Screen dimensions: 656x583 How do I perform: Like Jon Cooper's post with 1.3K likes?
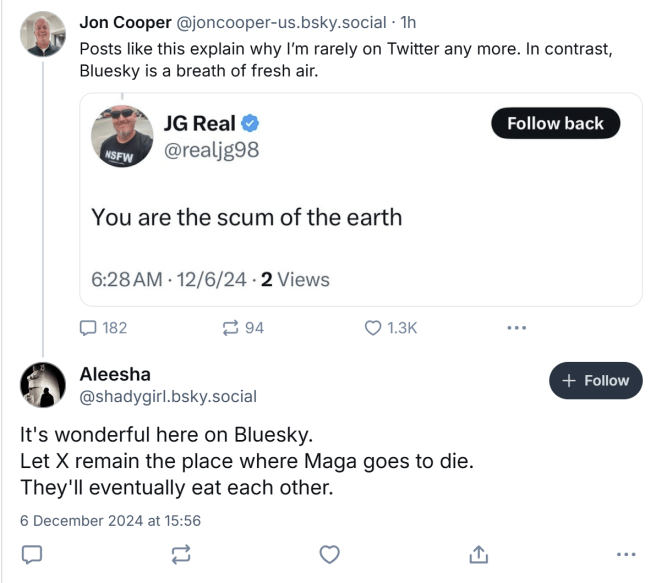tap(374, 327)
